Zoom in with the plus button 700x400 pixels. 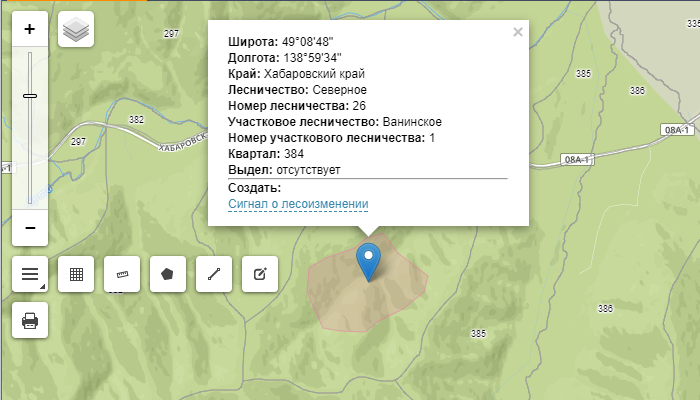click(30, 29)
